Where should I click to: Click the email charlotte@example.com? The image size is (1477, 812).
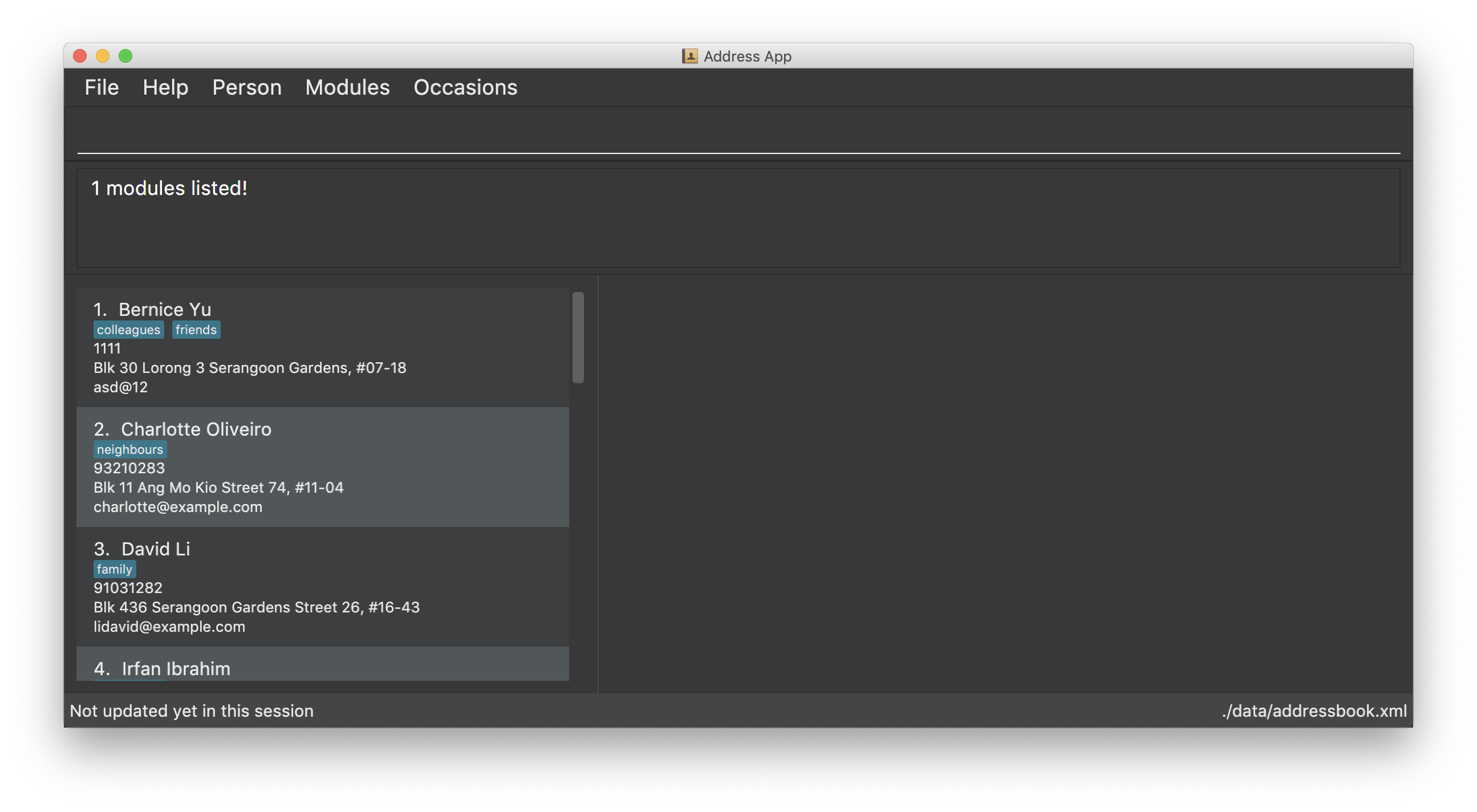[x=178, y=507]
